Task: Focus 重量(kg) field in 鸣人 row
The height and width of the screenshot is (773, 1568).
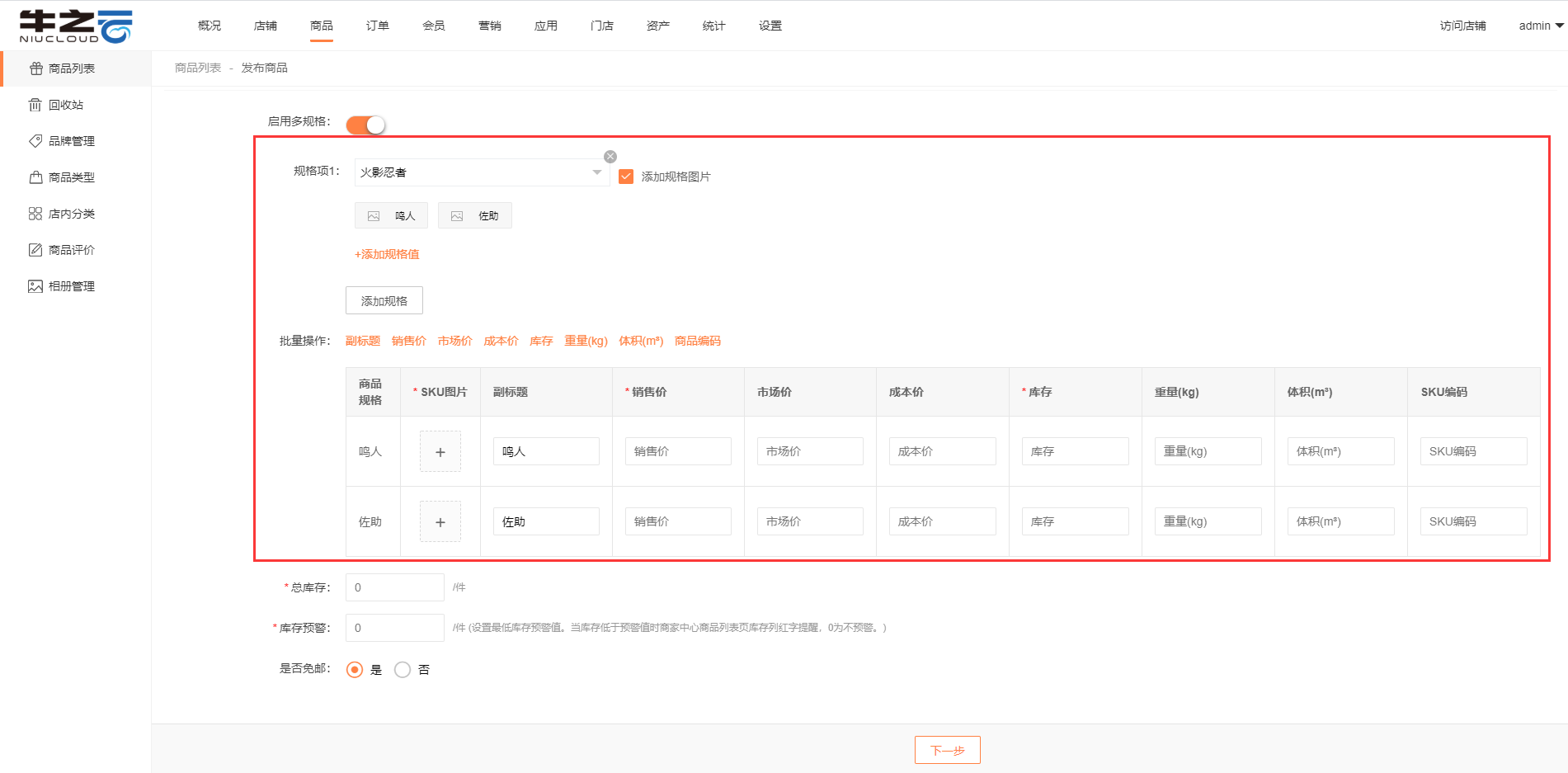Action: (1208, 451)
